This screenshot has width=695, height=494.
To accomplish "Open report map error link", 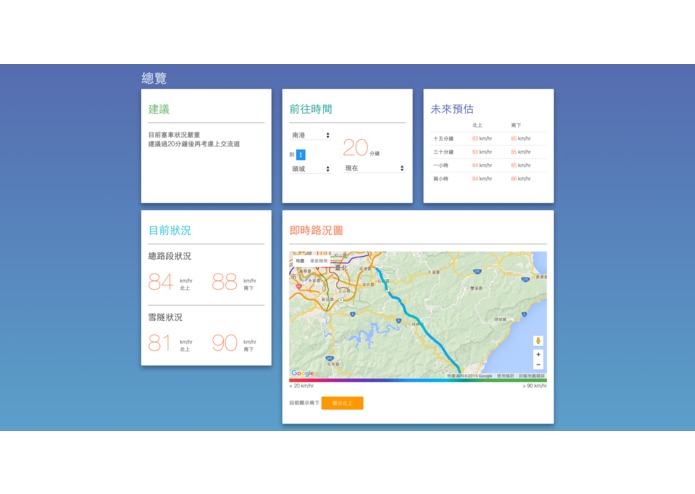I will tap(532, 376).
